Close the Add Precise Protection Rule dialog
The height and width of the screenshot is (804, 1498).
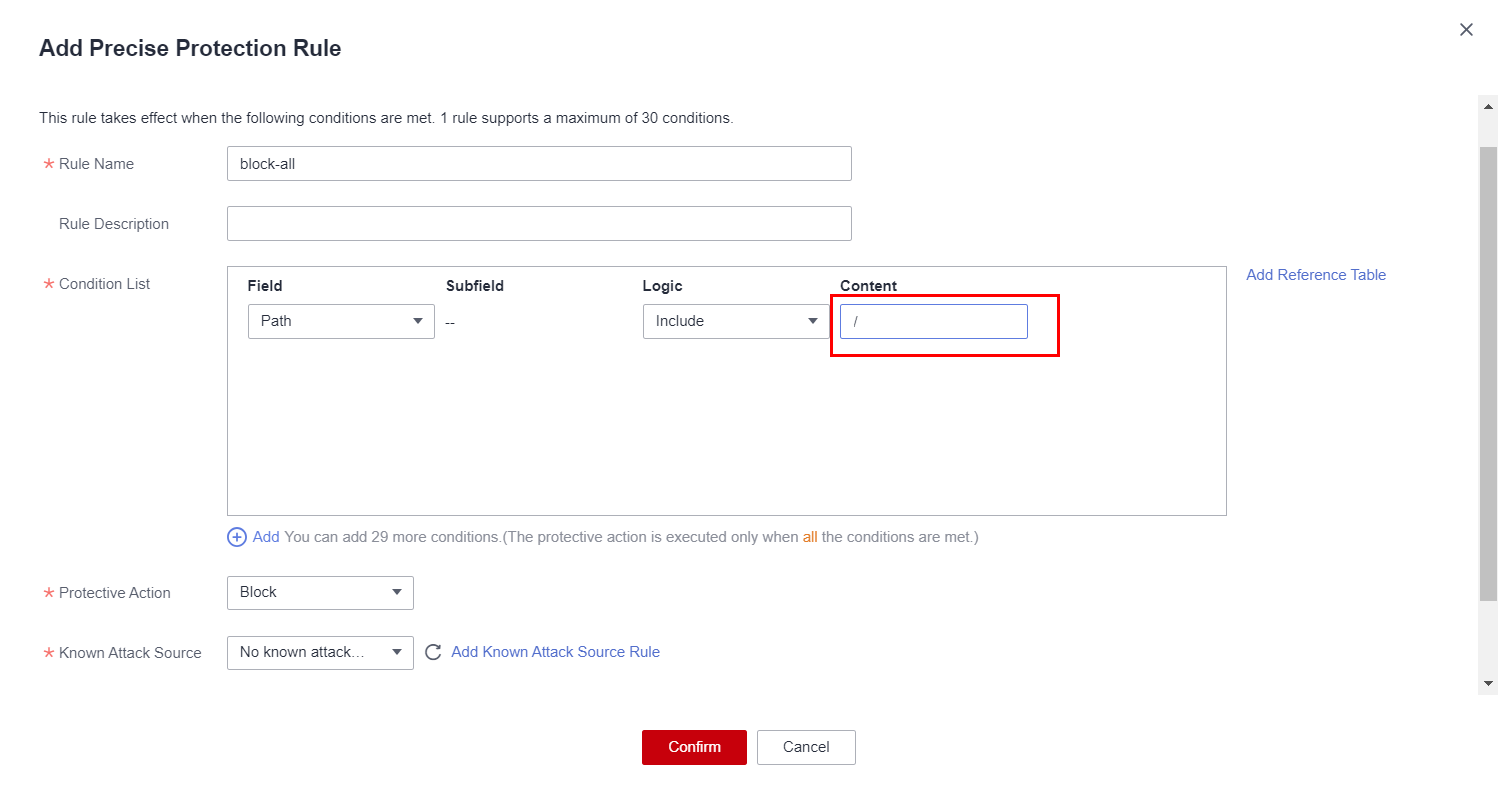[1466, 30]
